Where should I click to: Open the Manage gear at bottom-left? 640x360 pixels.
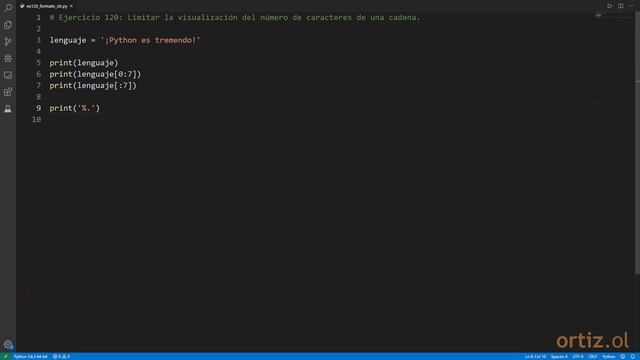coord(8,344)
